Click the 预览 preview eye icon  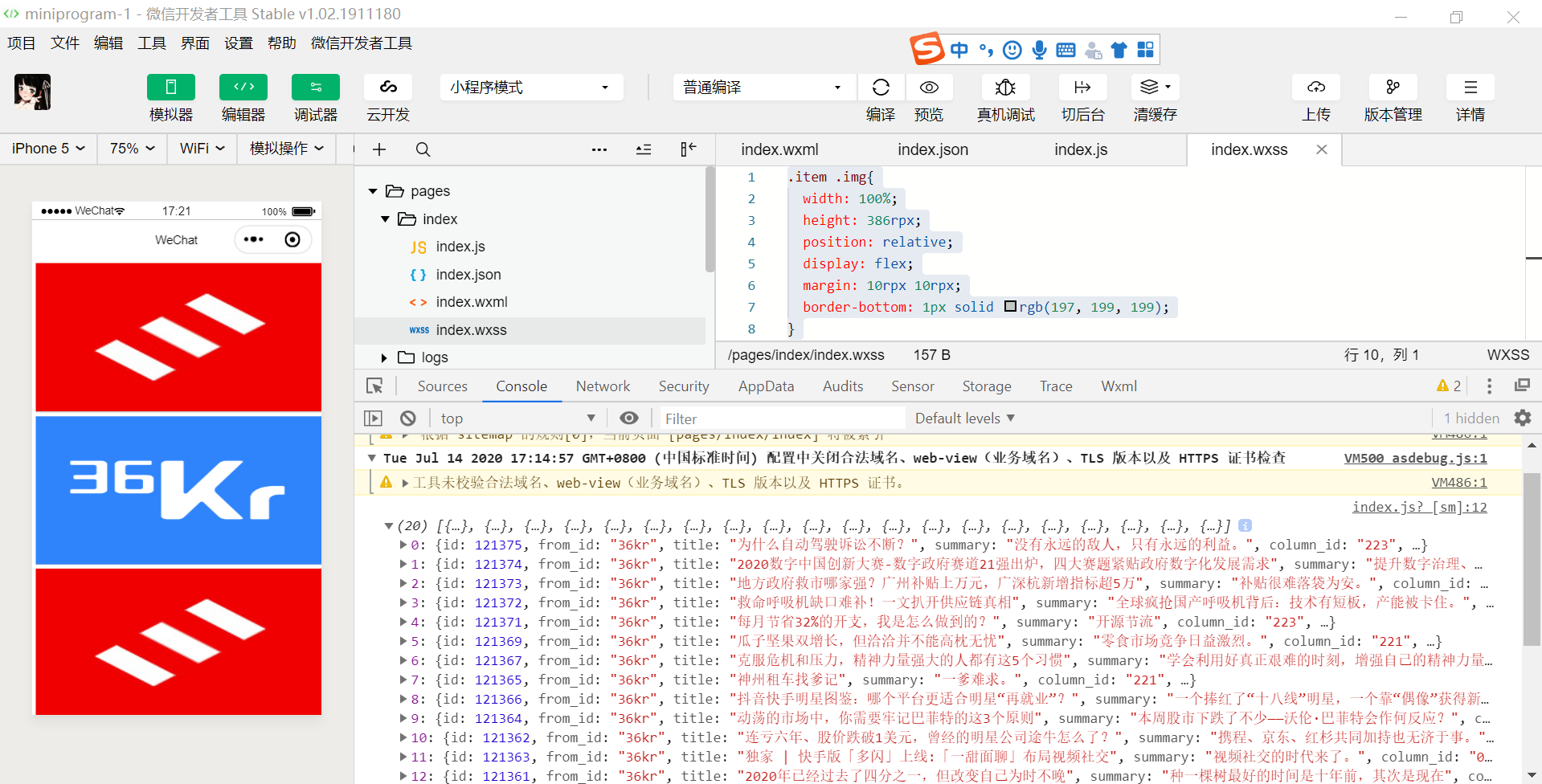(929, 88)
